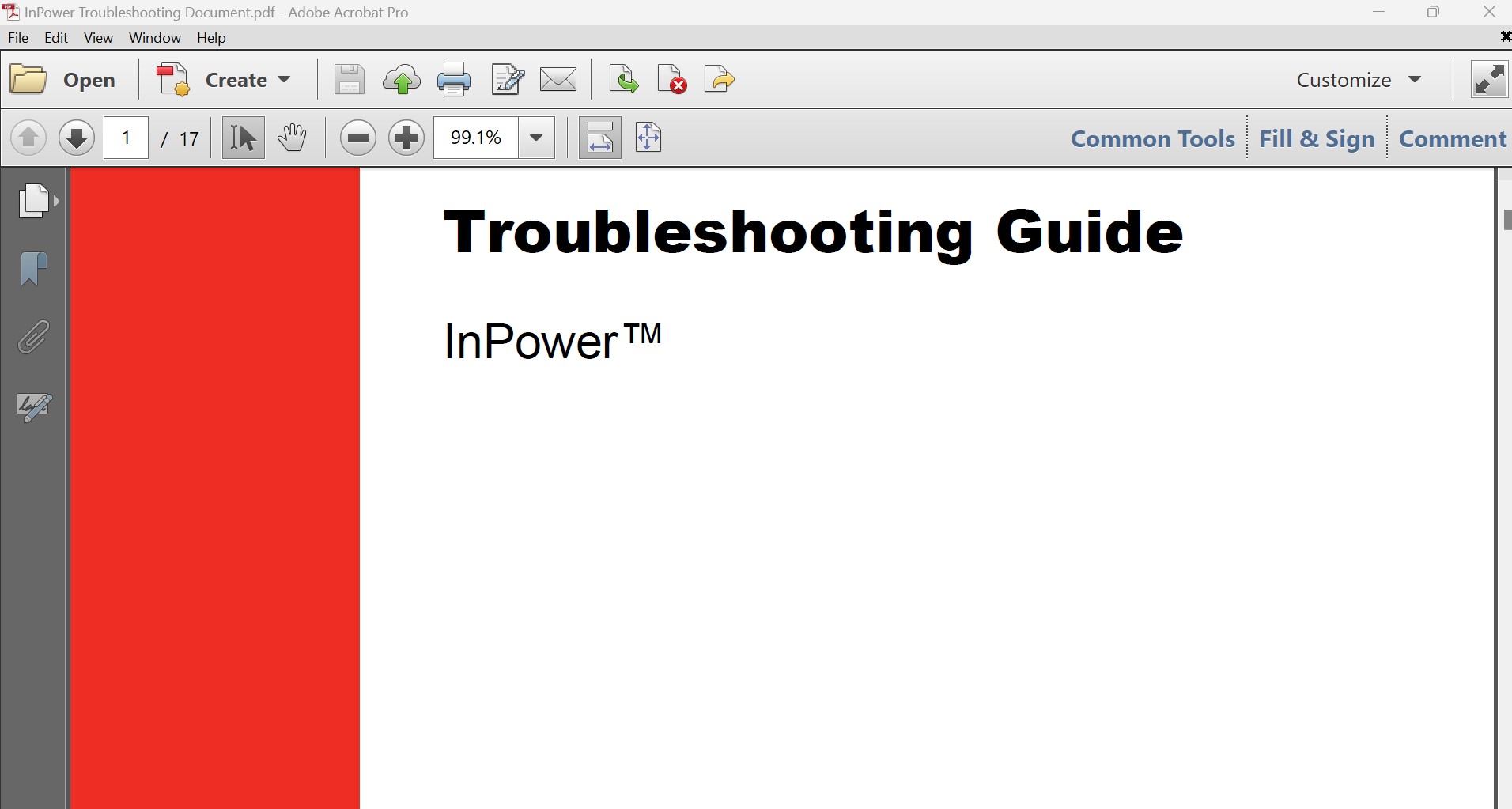Open the Comment panel

click(1453, 139)
